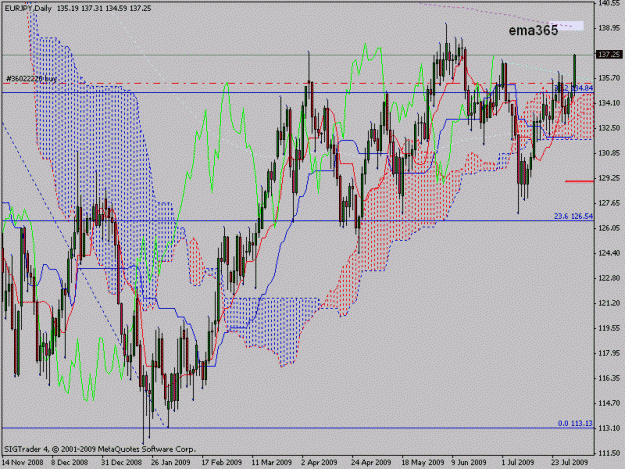Click the EURJPY,Daily chart title

(28, 8)
